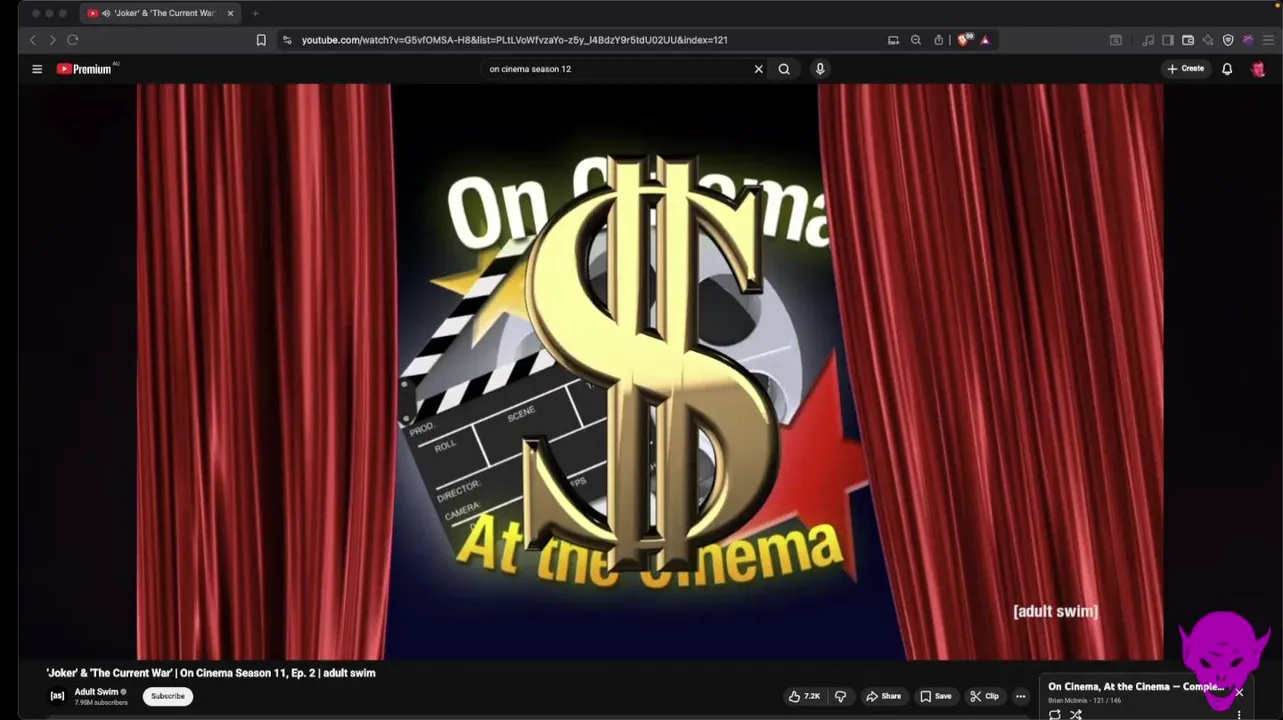The width and height of the screenshot is (1283, 720).
Task: Subscribe to Adult Swim channel
Action: pyautogui.click(x=168, y=696)
